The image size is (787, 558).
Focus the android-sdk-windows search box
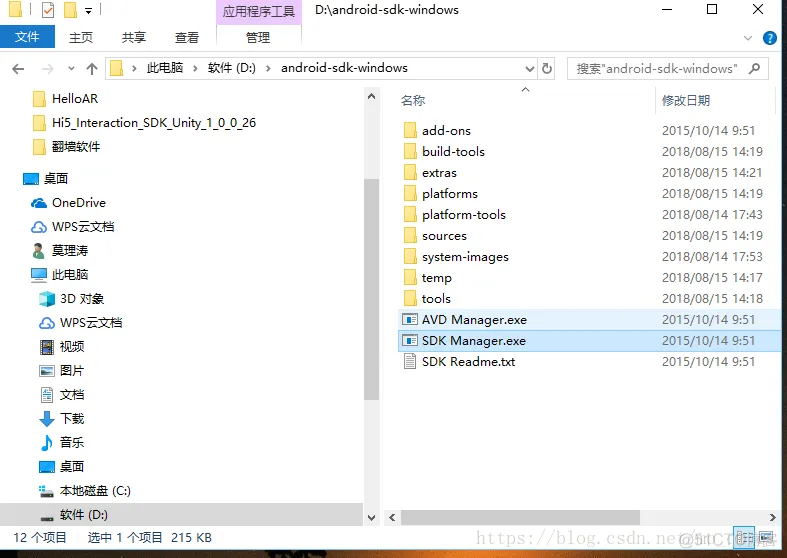point(668,68)
